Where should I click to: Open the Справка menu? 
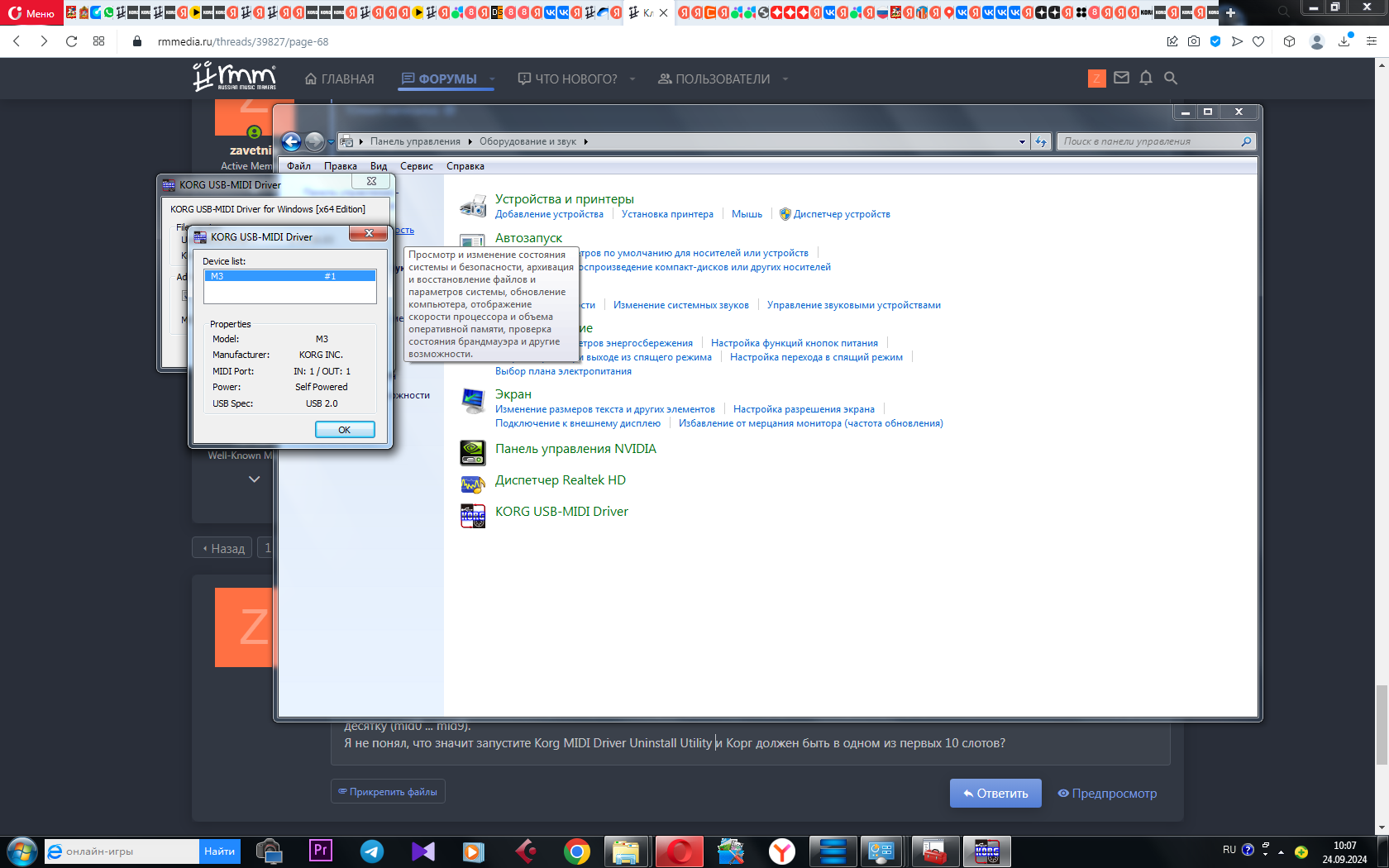(x=465, y=166)
